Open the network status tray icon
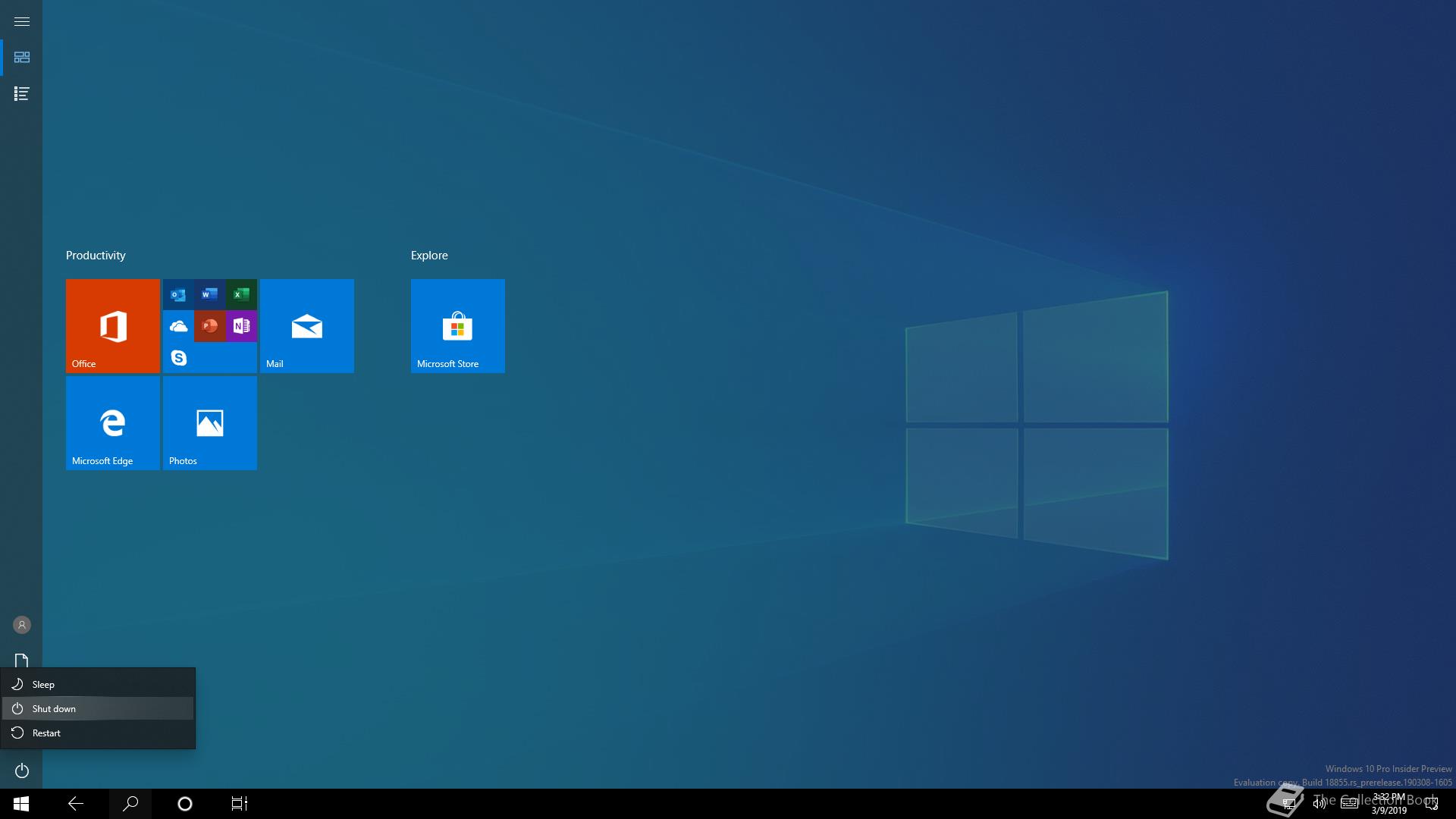The width and height of the screenshot is (1456, 819). tap(1288, 804)
